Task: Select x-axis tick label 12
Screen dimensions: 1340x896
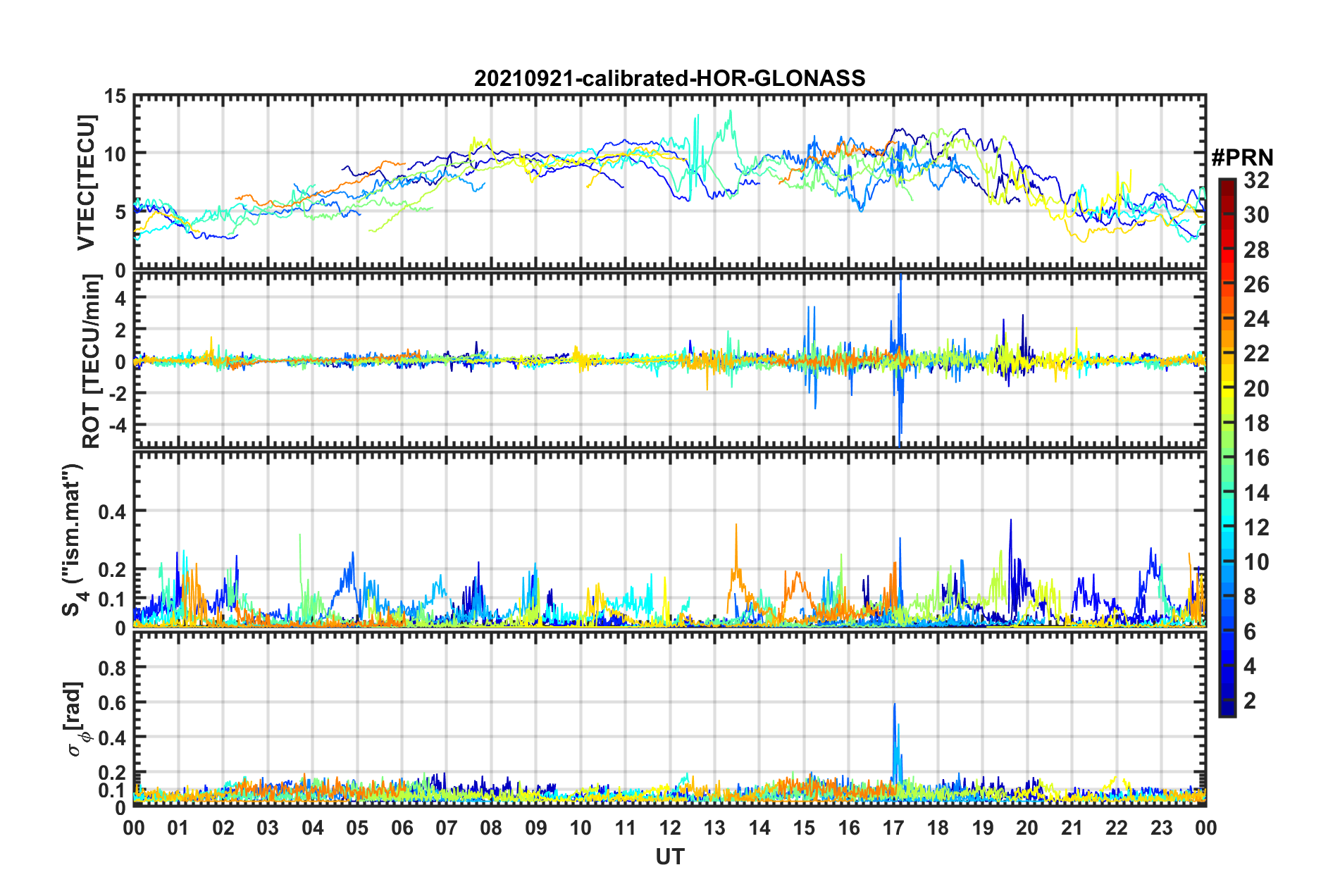Action: [x=670, y=828]
